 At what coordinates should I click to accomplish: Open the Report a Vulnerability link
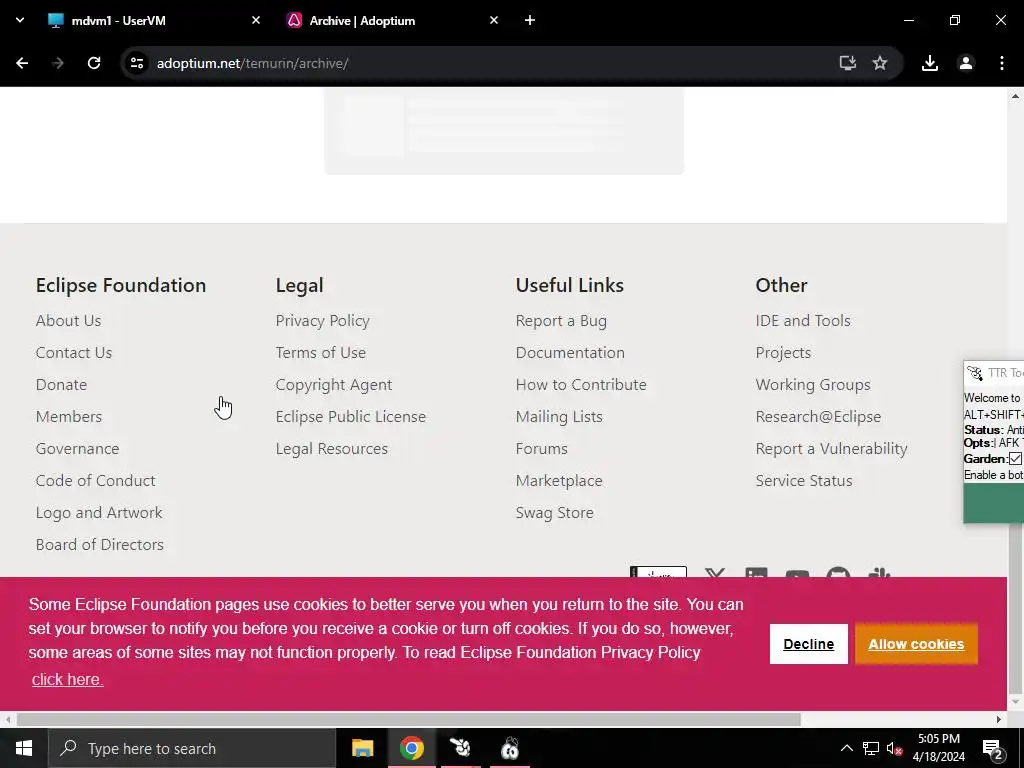831,449
